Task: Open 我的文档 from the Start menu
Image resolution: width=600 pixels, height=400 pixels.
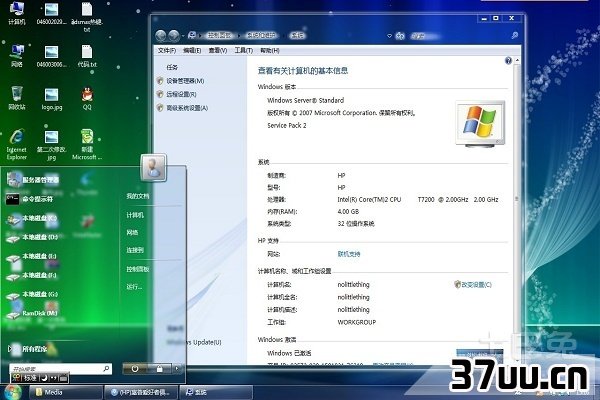Action: pyautogui.click(x=138, y=196)
